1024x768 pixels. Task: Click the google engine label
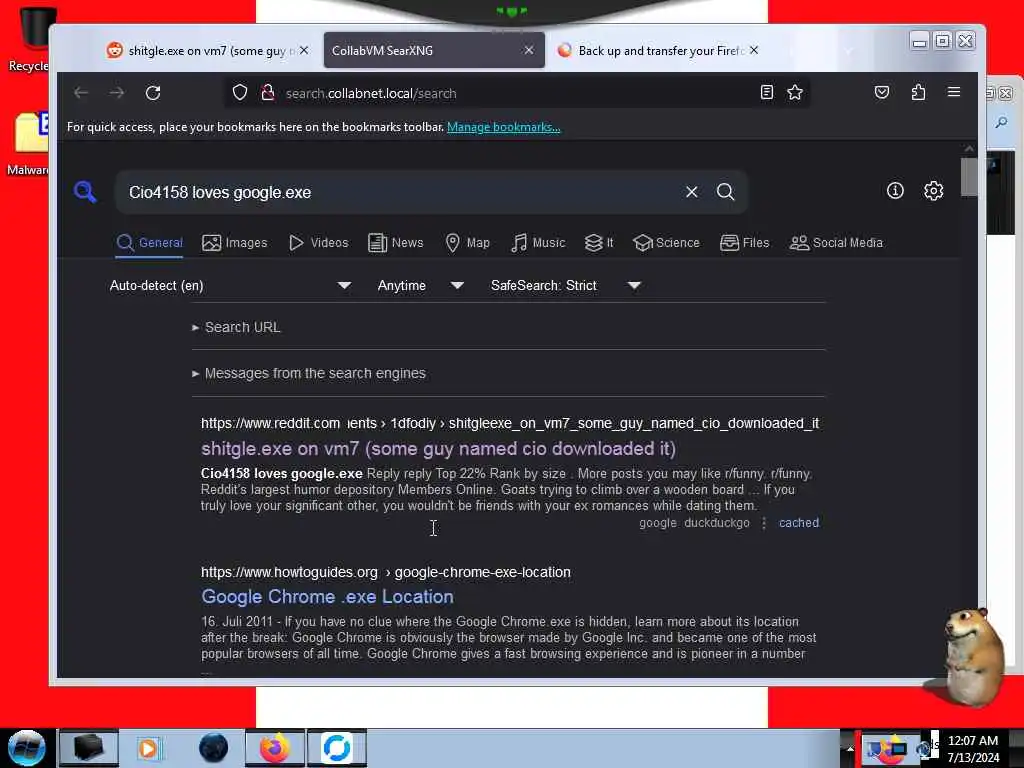tap(658, 523)
